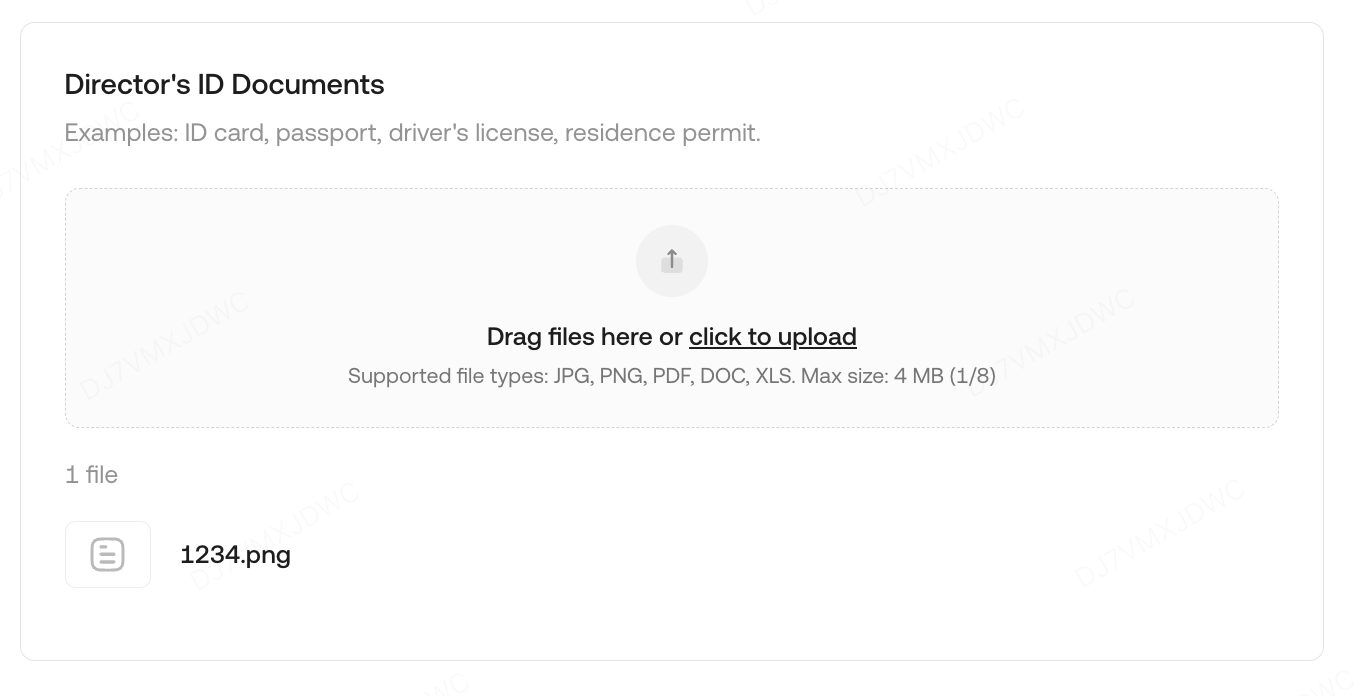Click 'JPG' in the supported types list
This screenshot has height=696, width=1358.
click(571, 377)
